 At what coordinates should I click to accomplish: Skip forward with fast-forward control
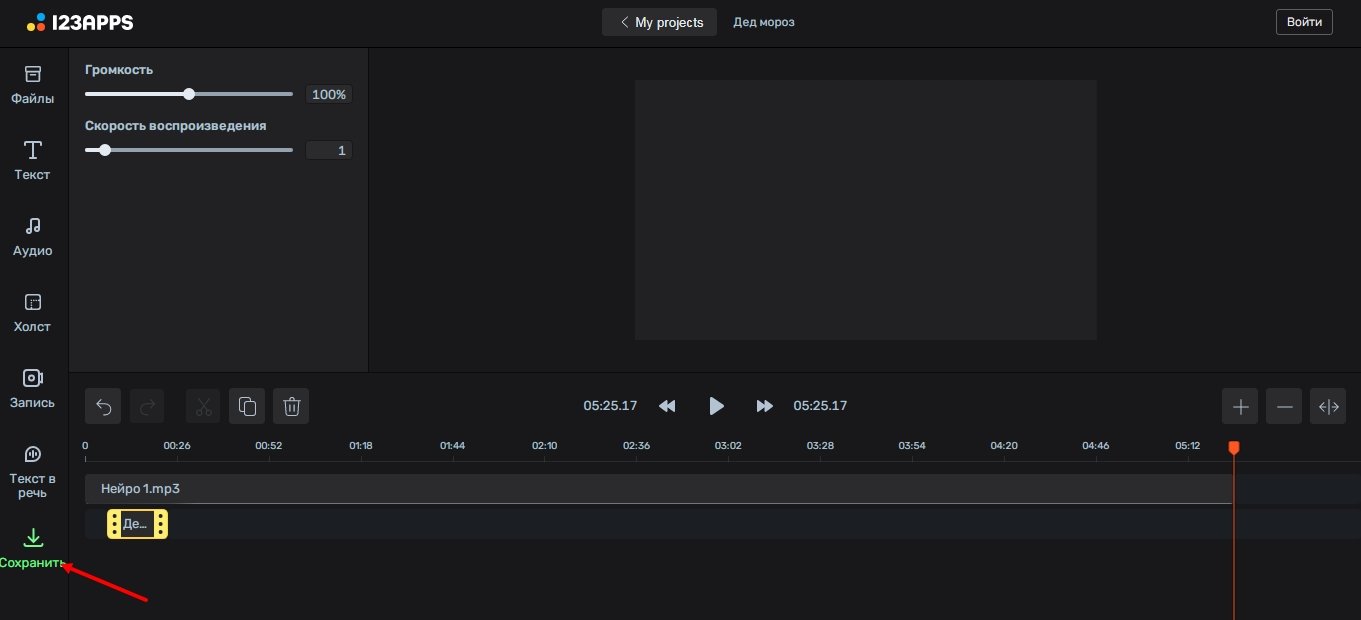[x=764, y=406]
